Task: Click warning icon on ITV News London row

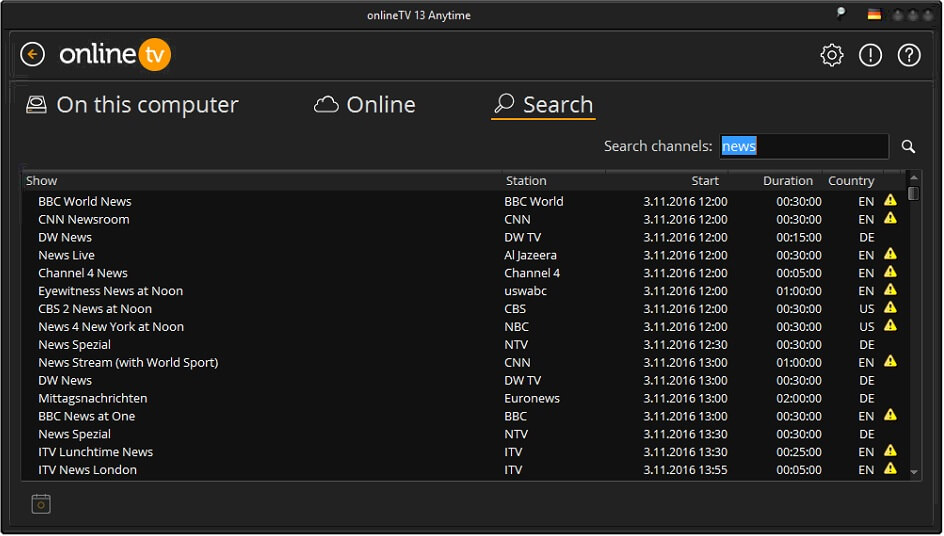Action: pos(890,469)
